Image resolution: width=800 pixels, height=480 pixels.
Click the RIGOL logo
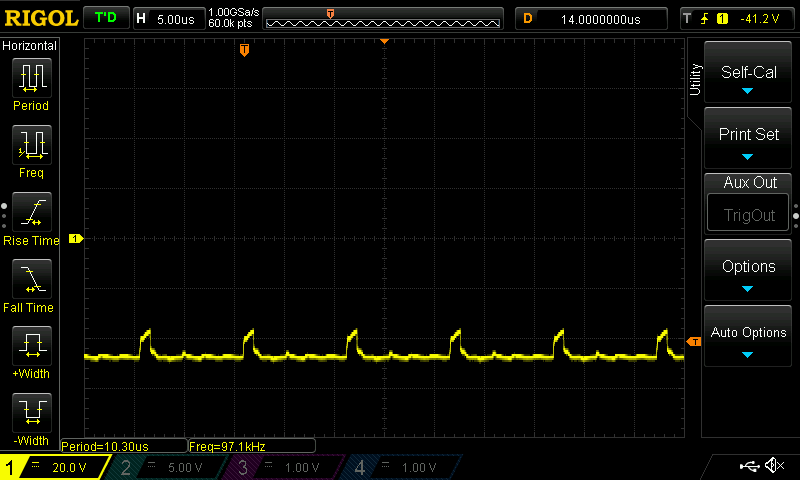click(41, 18)
